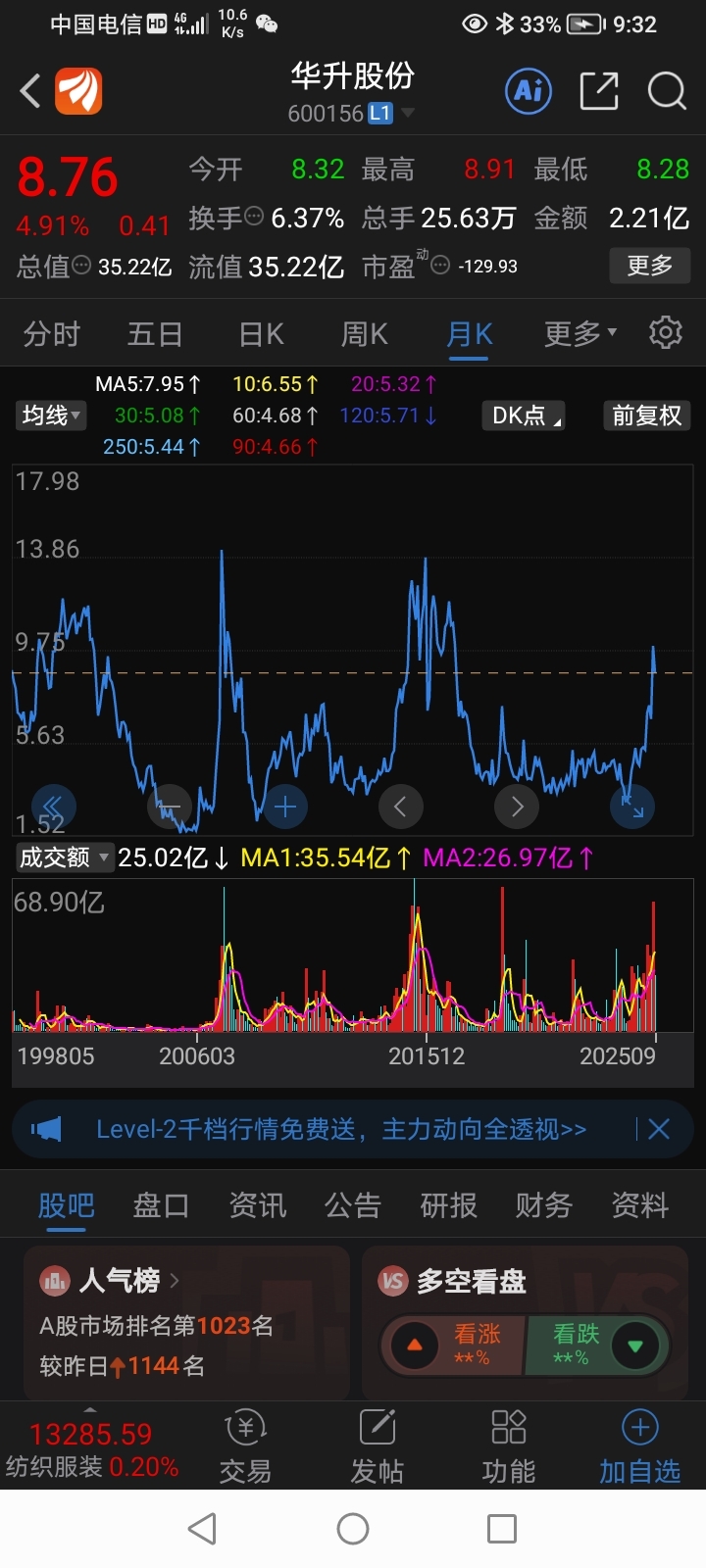Switch to the 股吧 tab
This screenshot has width=706, height=1568.
click(x=67, y=1205)
